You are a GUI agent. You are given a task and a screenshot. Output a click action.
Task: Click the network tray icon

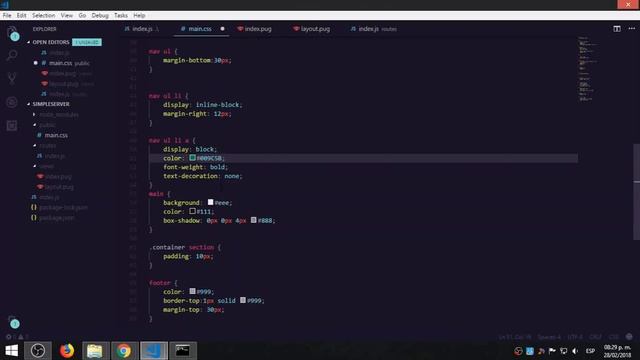click(564, 351)
